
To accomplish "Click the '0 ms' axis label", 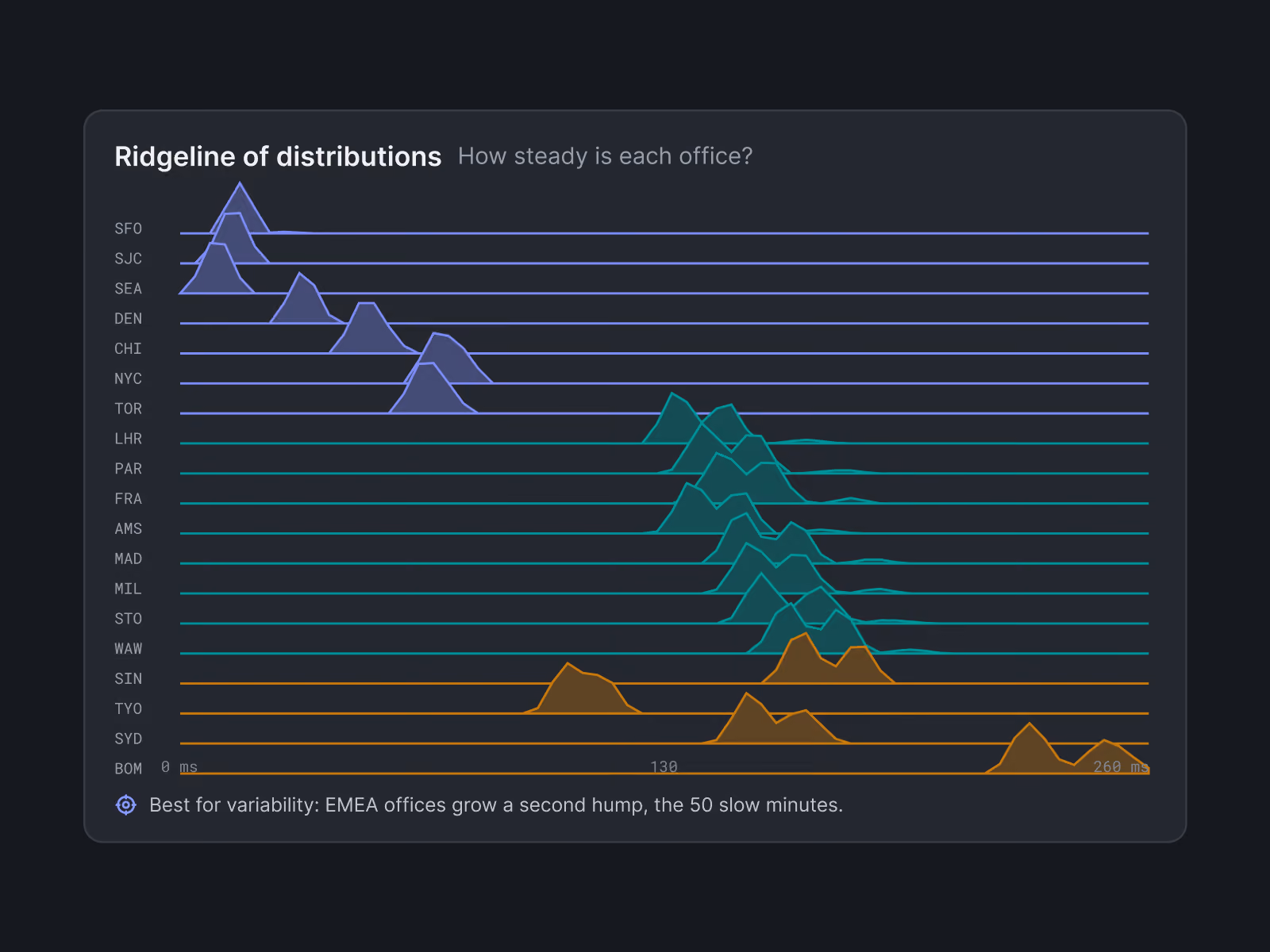I will (179, 767).
